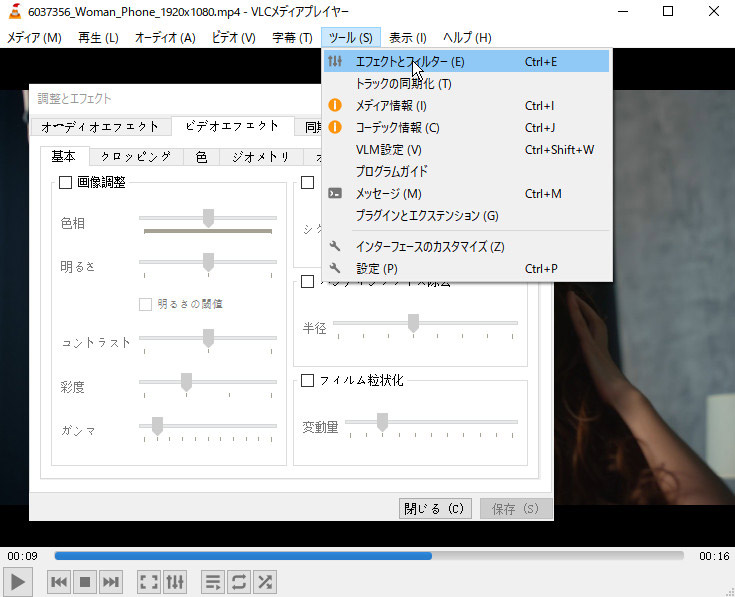Stop playback with the stop button

[85, 582]
